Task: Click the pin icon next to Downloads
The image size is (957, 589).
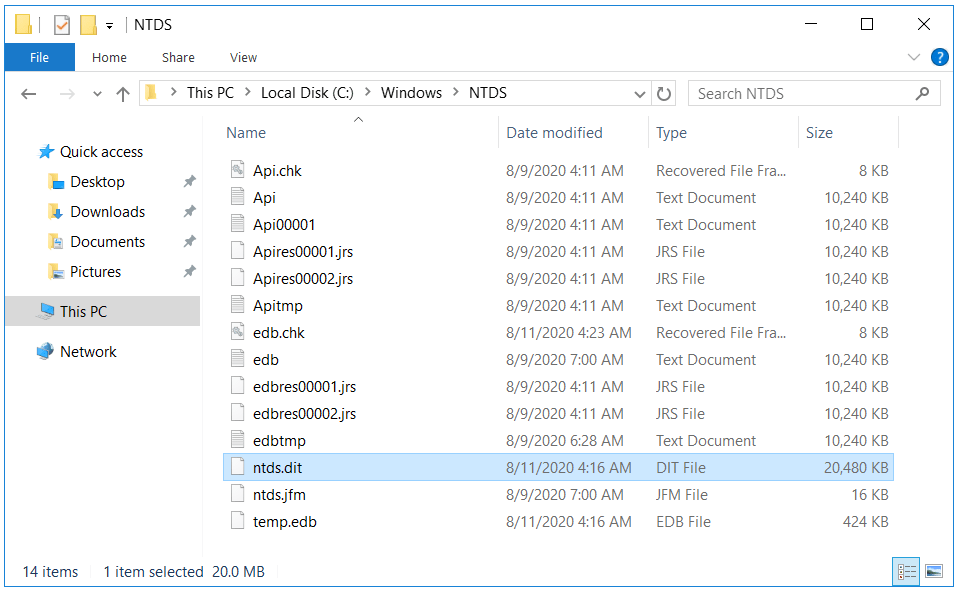Action: pos(190,211)
